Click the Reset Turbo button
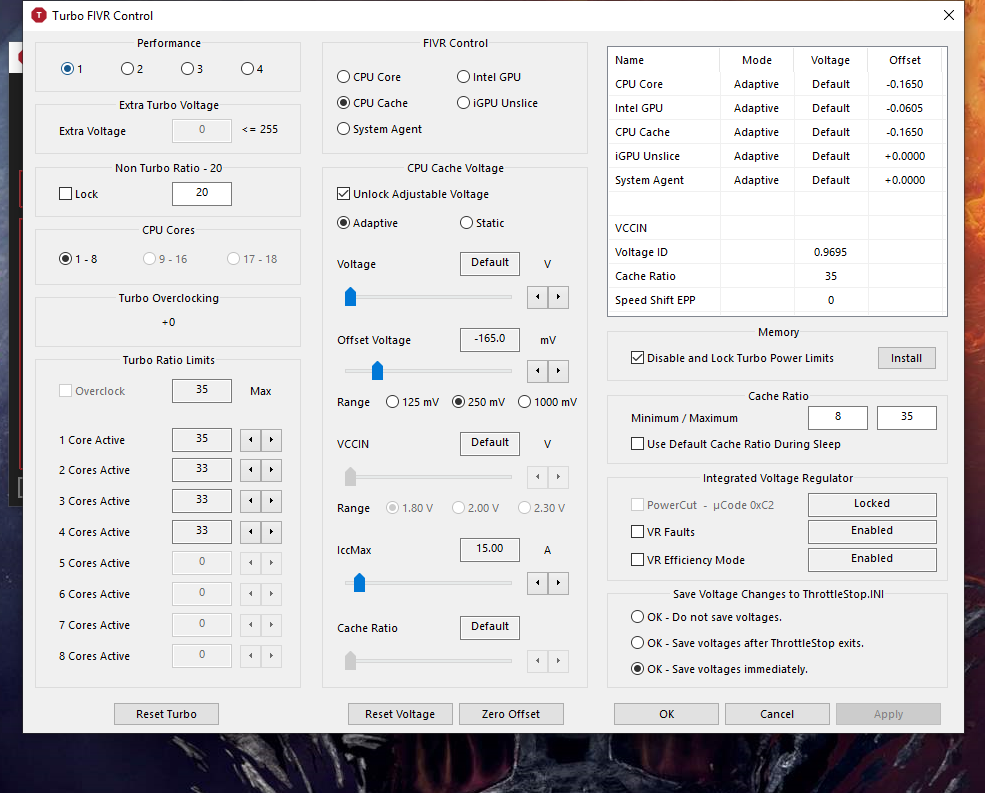The image size is (985, 793). [x=166, y=714]
